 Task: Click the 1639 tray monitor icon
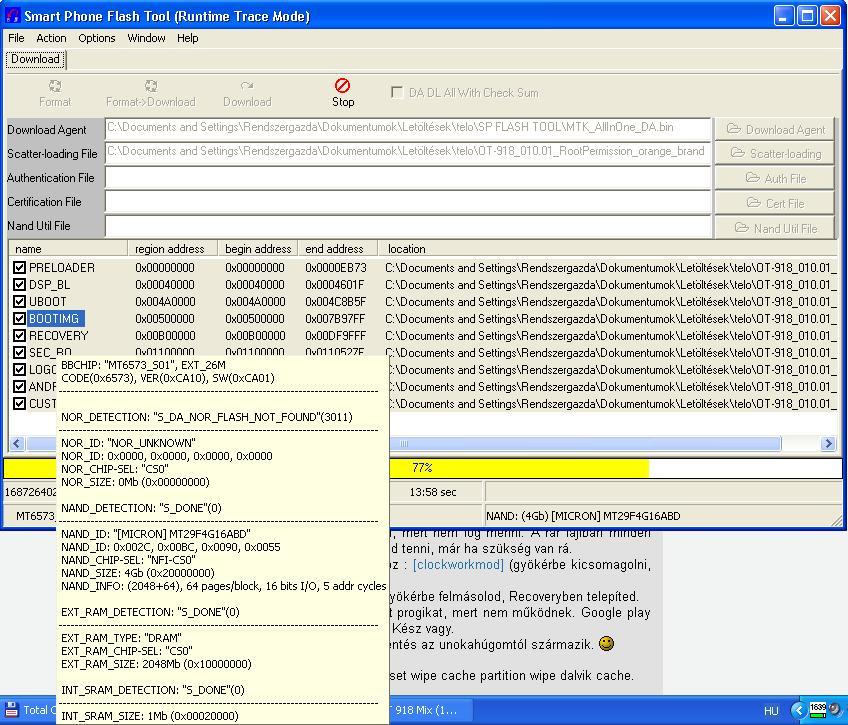pyautogui.click(x=817, y=709)
